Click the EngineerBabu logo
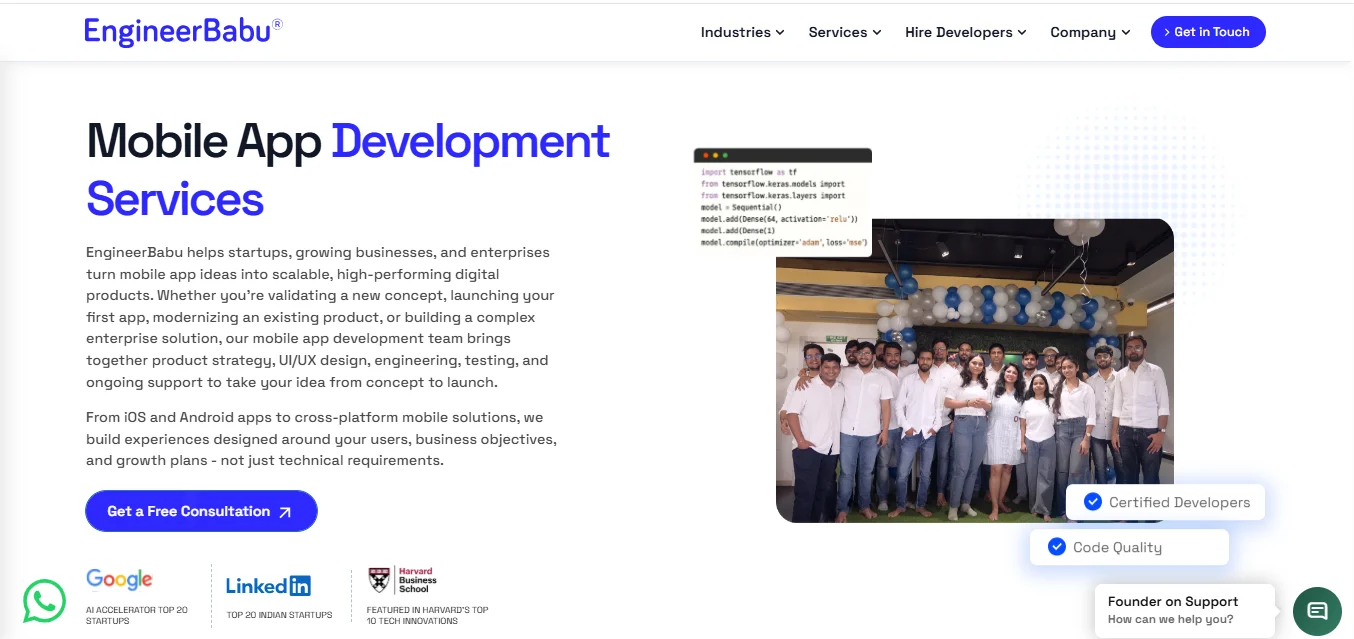The width and height of the screenshot is (1354, 639). (183, 31)
